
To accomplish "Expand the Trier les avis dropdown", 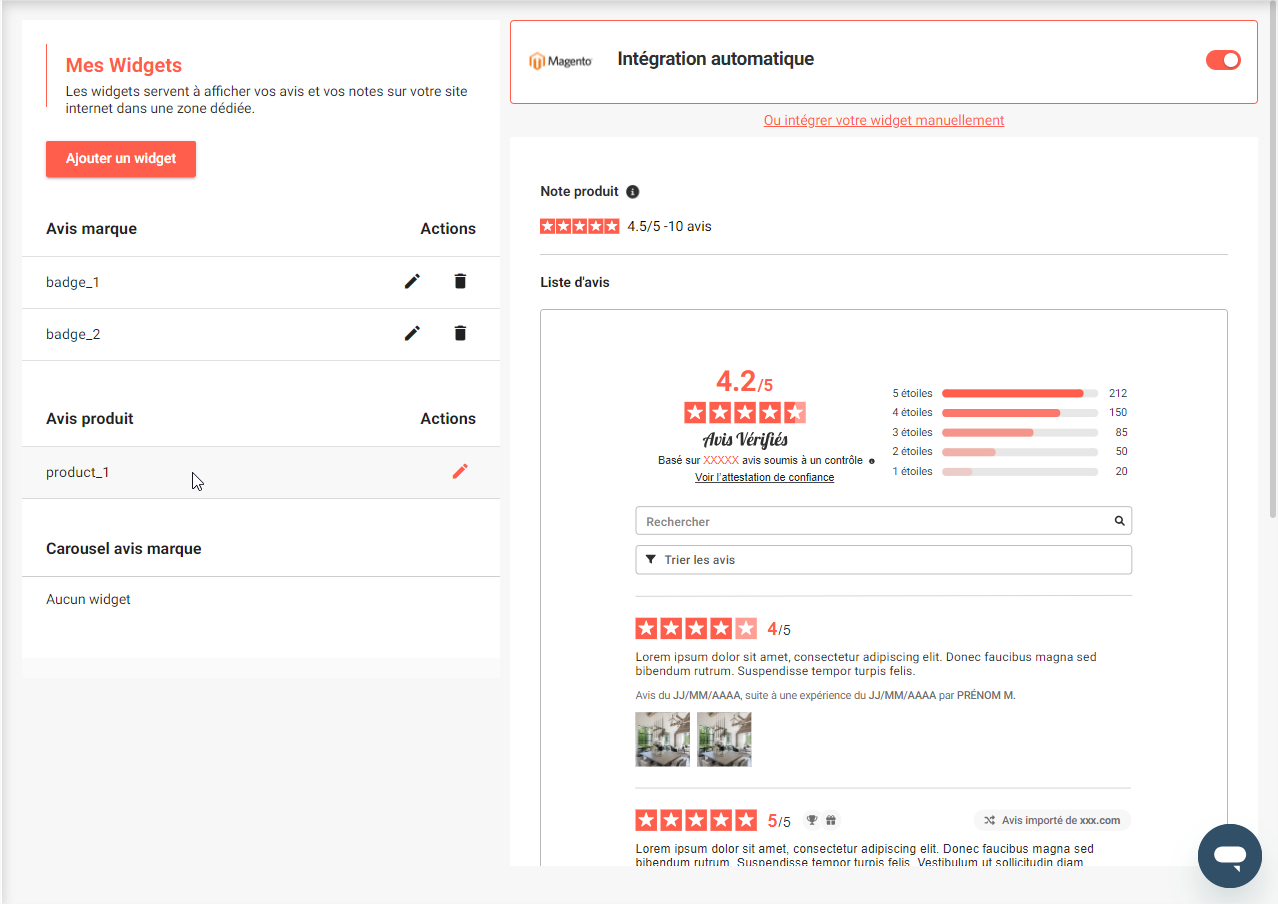I will pyautogui.click(x=883, y=560).
